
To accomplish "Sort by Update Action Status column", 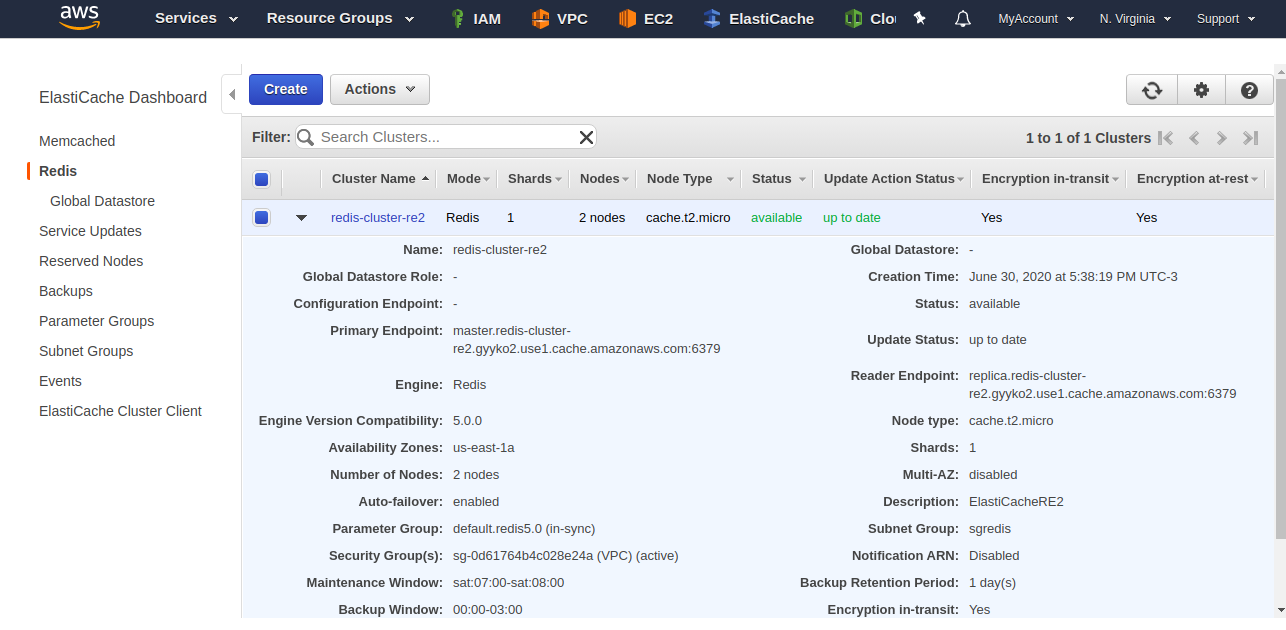I will (893, 179).
